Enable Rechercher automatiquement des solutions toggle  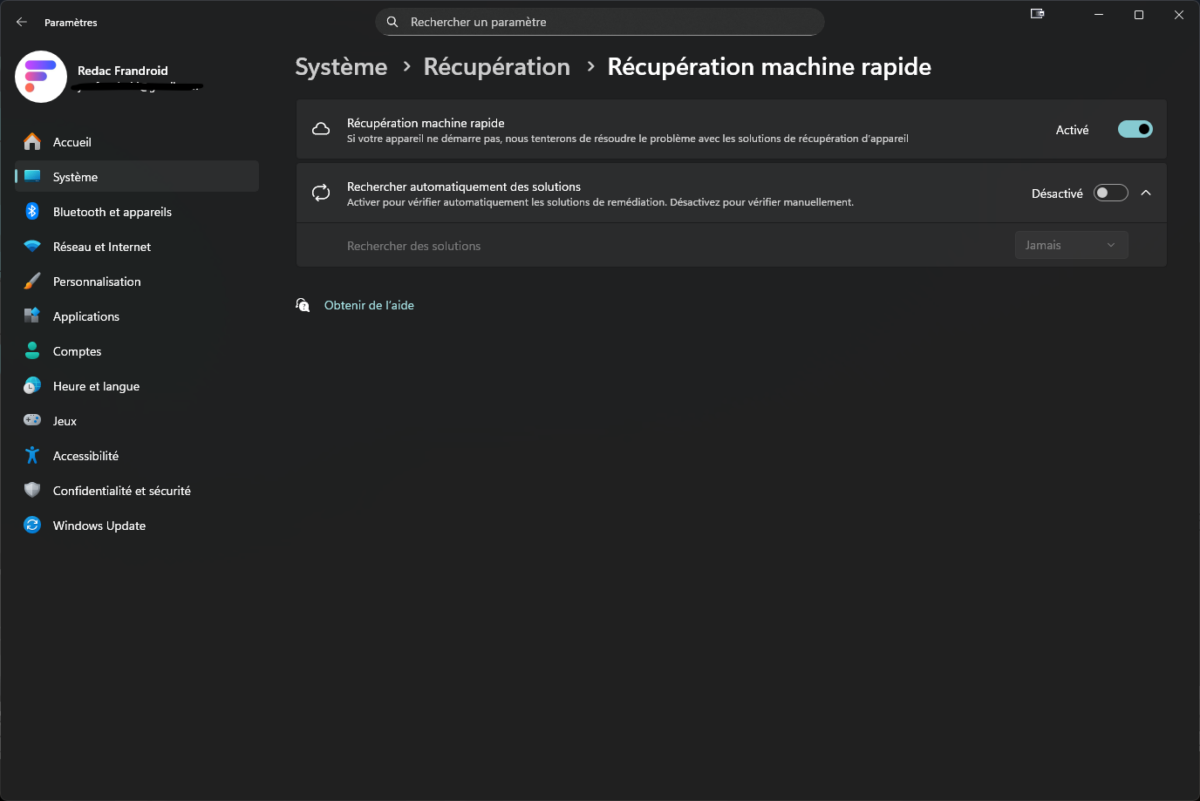tap(1110, 193)
